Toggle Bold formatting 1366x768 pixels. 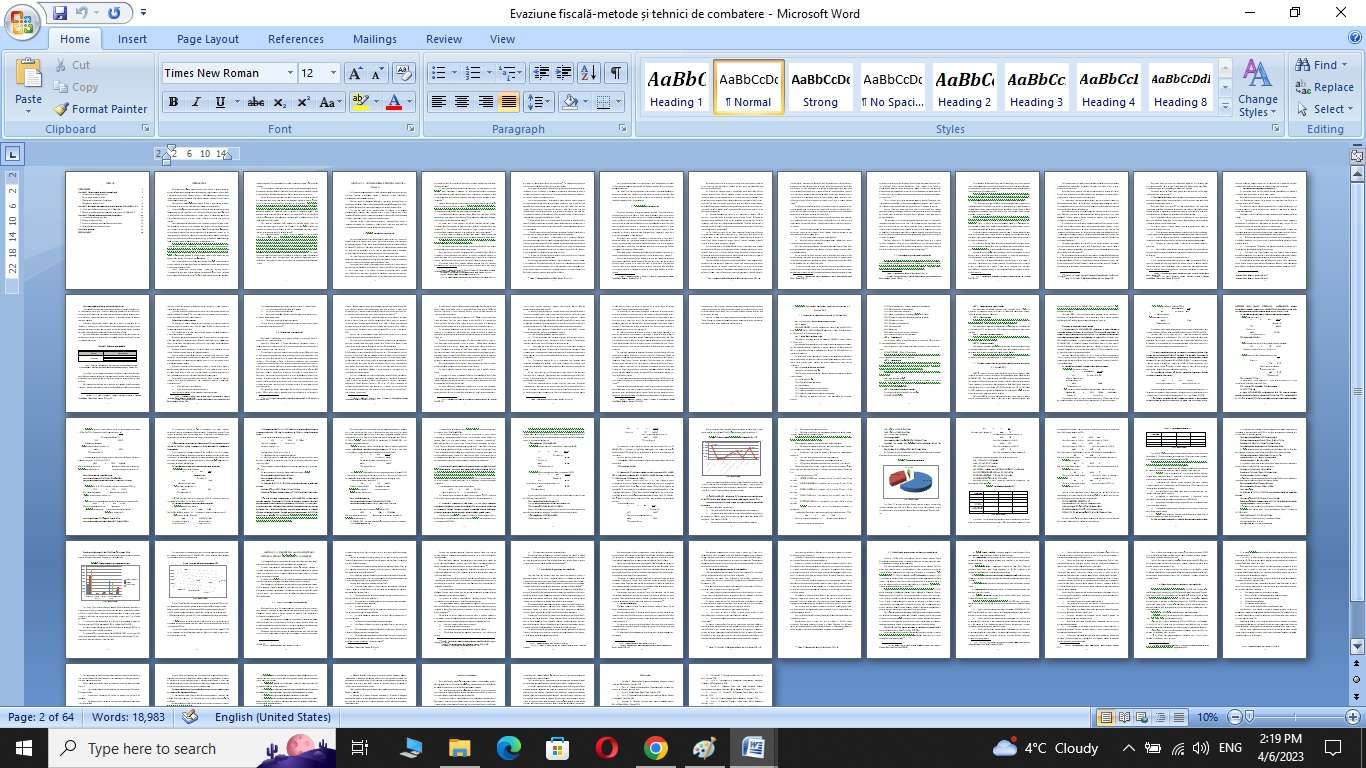click(173, 102)
